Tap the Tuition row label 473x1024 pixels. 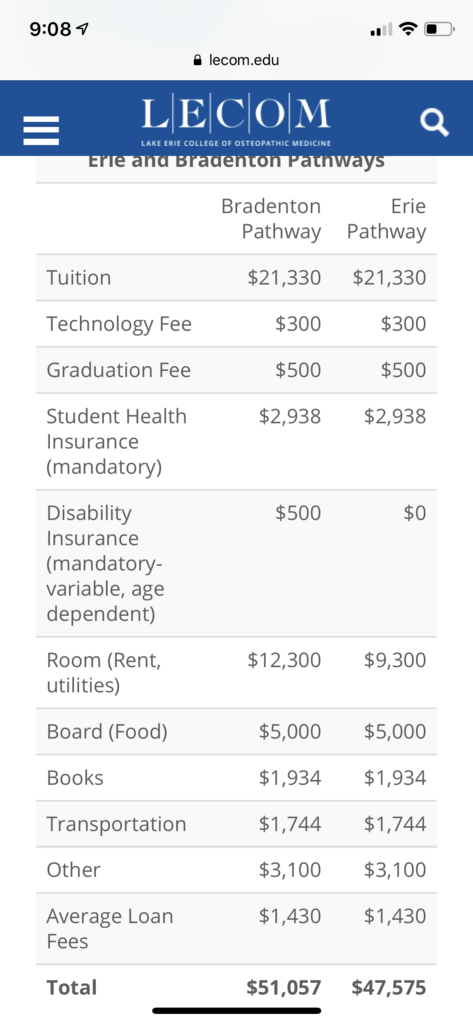coord(78,278)
